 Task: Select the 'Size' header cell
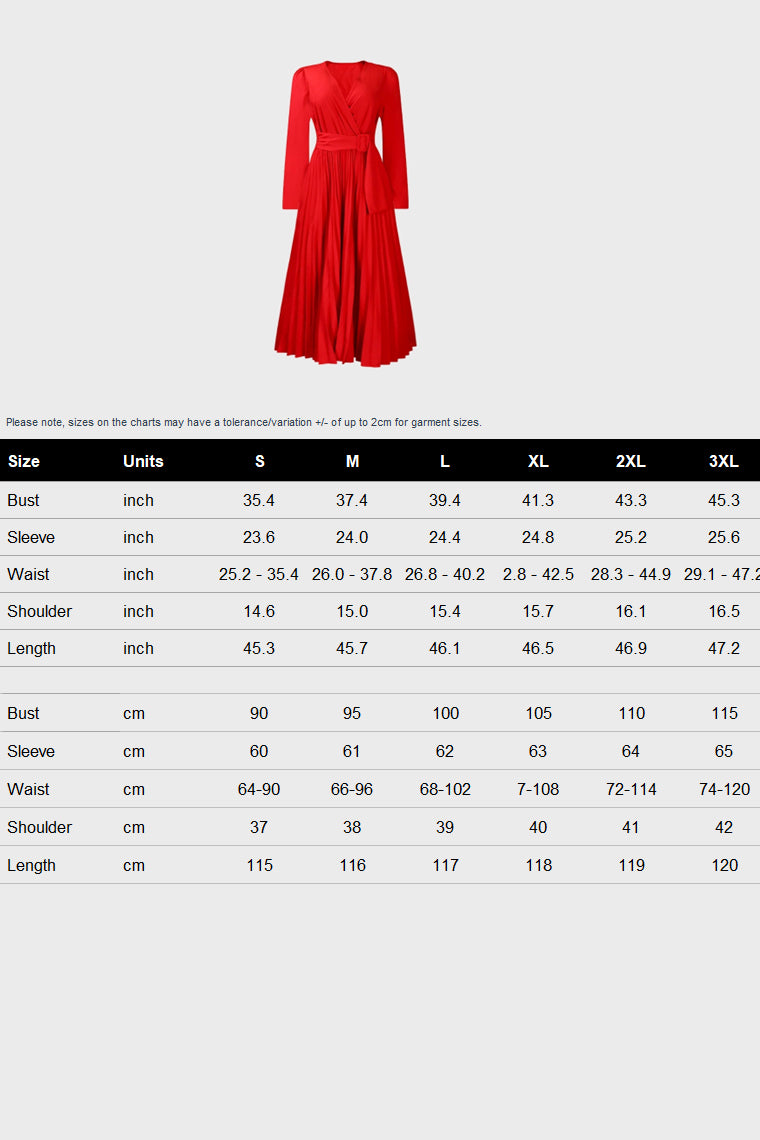[x=24, y=461]
